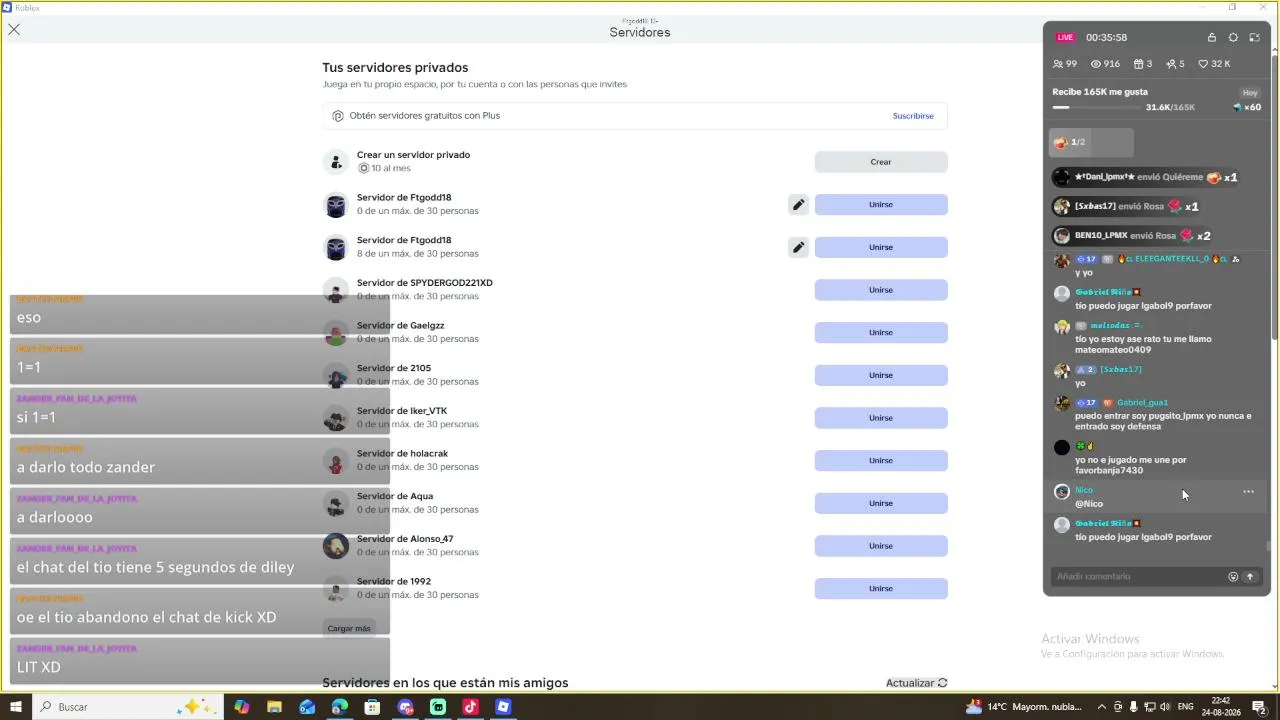
Task: Click Crear to create a private server
Action: coord(881,162)
